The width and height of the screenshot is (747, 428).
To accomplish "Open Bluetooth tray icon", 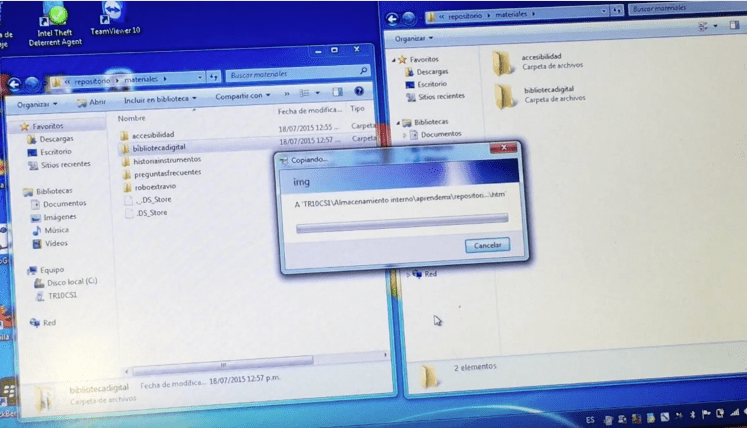I will [x=693, y=415].
